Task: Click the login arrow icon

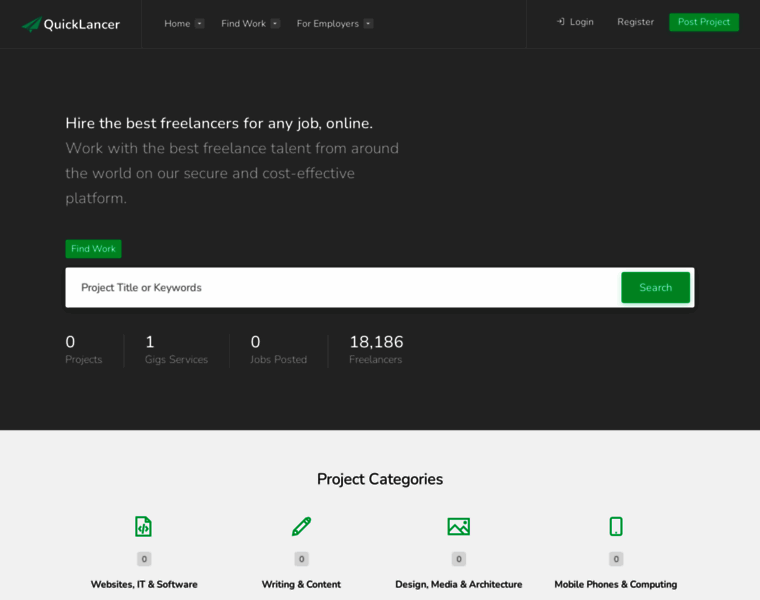Action: (x=561, y=22)
